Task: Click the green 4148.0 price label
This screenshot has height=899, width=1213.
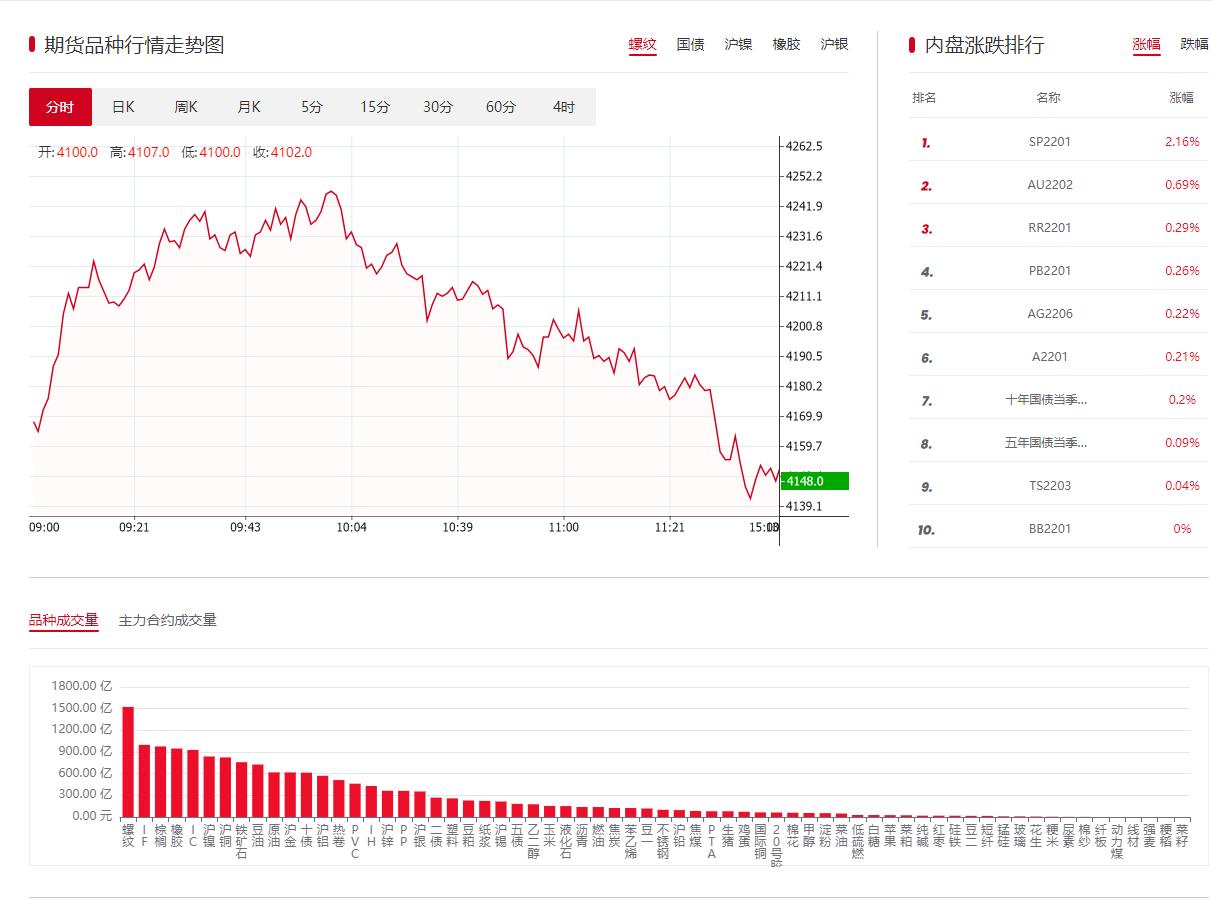Action: (x=812, y=481)
